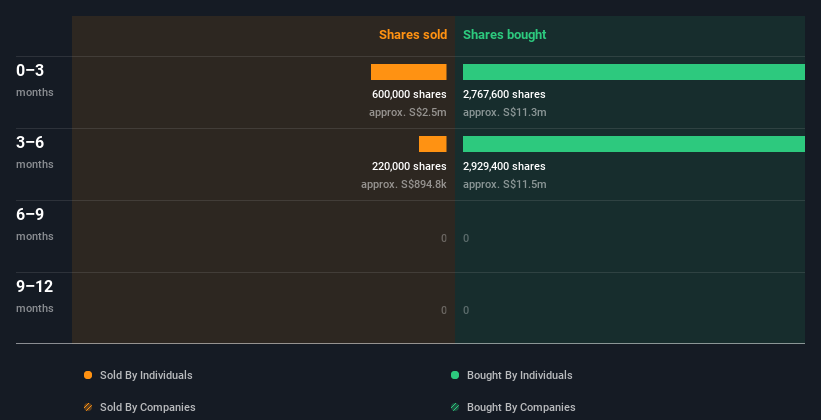The width and height of the screenshot is (821, 420).
Task: Click the 600,000 shares value
Action: click(409, 94)
